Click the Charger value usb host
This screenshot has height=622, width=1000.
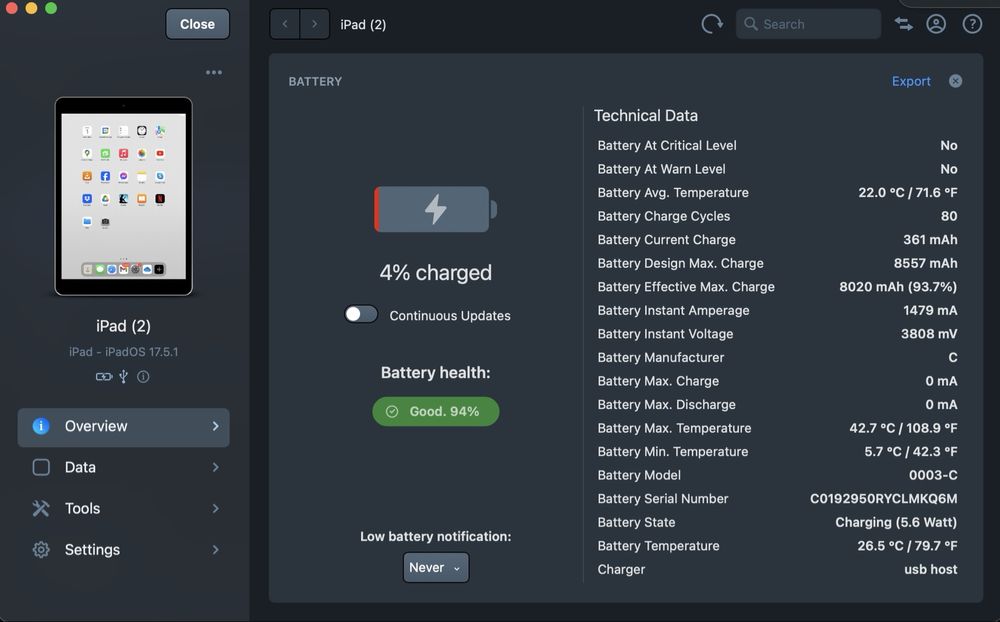click(930, 570)
